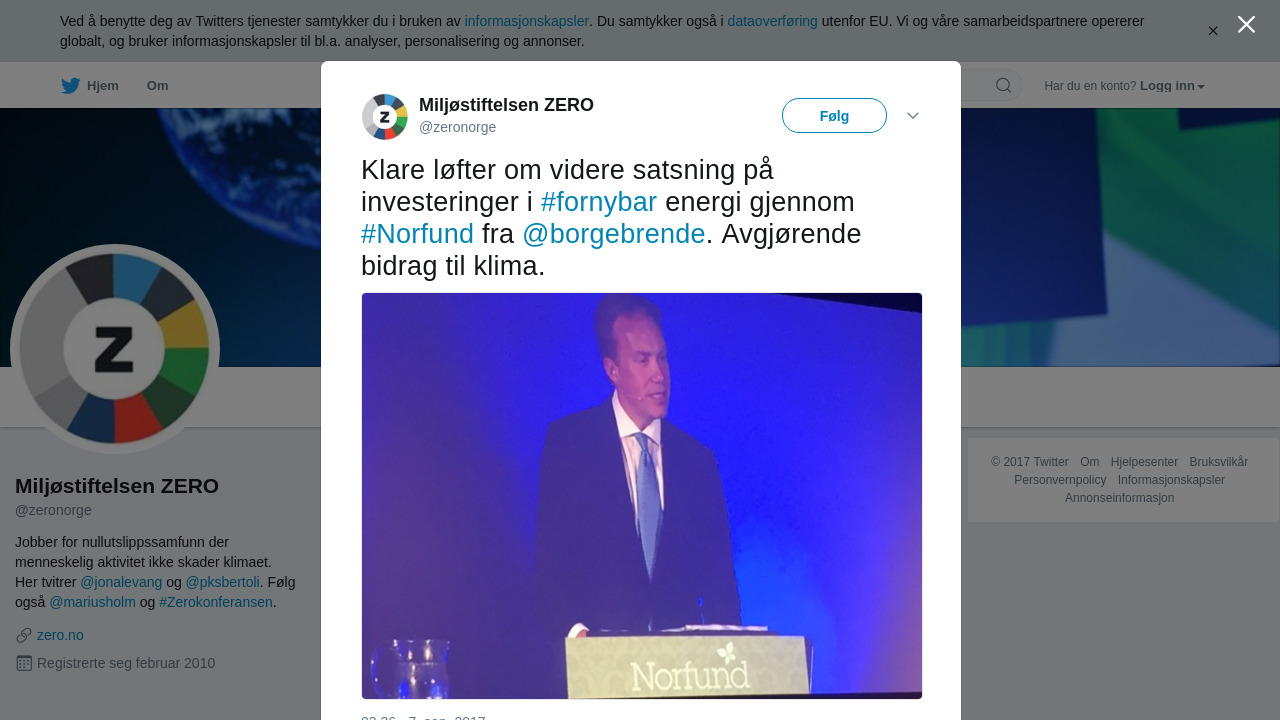Follow the informasjonskapsler link in cookie banner
The height and width of the screenshot is (720, 1280).
[x=527, y=21]
